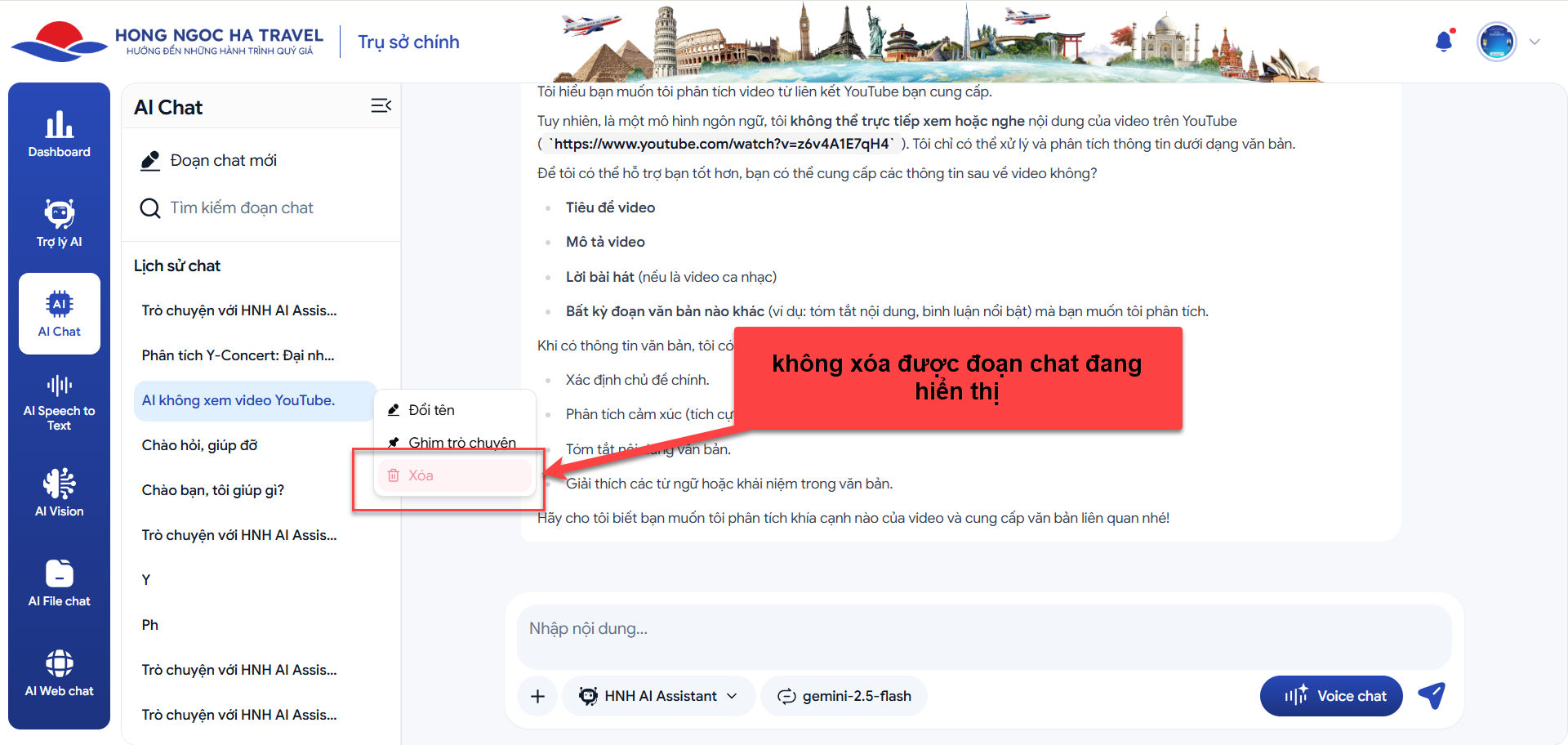This screenshot has width=1568, height=745.
Task: Expand the user profile chevron
Action: [x=1535, y=42]
